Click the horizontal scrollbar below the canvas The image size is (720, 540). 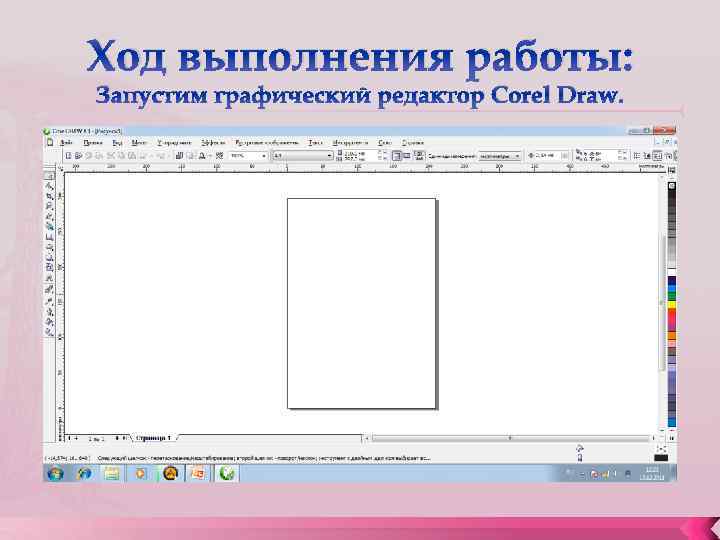click(512, 439)
